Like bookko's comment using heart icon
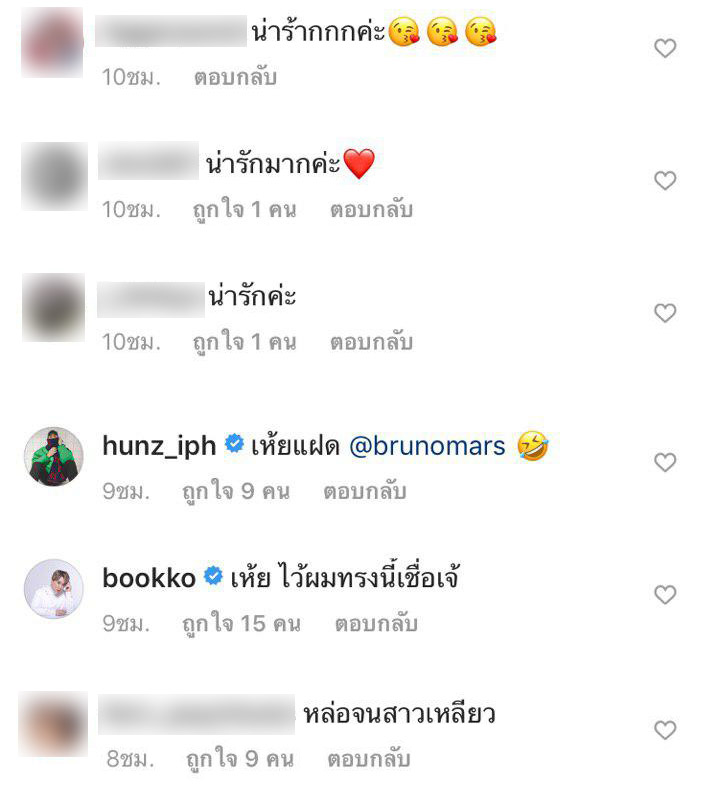The height and width of the screenshot is (803, 719). pyautogui.click(x=665, y=594)
